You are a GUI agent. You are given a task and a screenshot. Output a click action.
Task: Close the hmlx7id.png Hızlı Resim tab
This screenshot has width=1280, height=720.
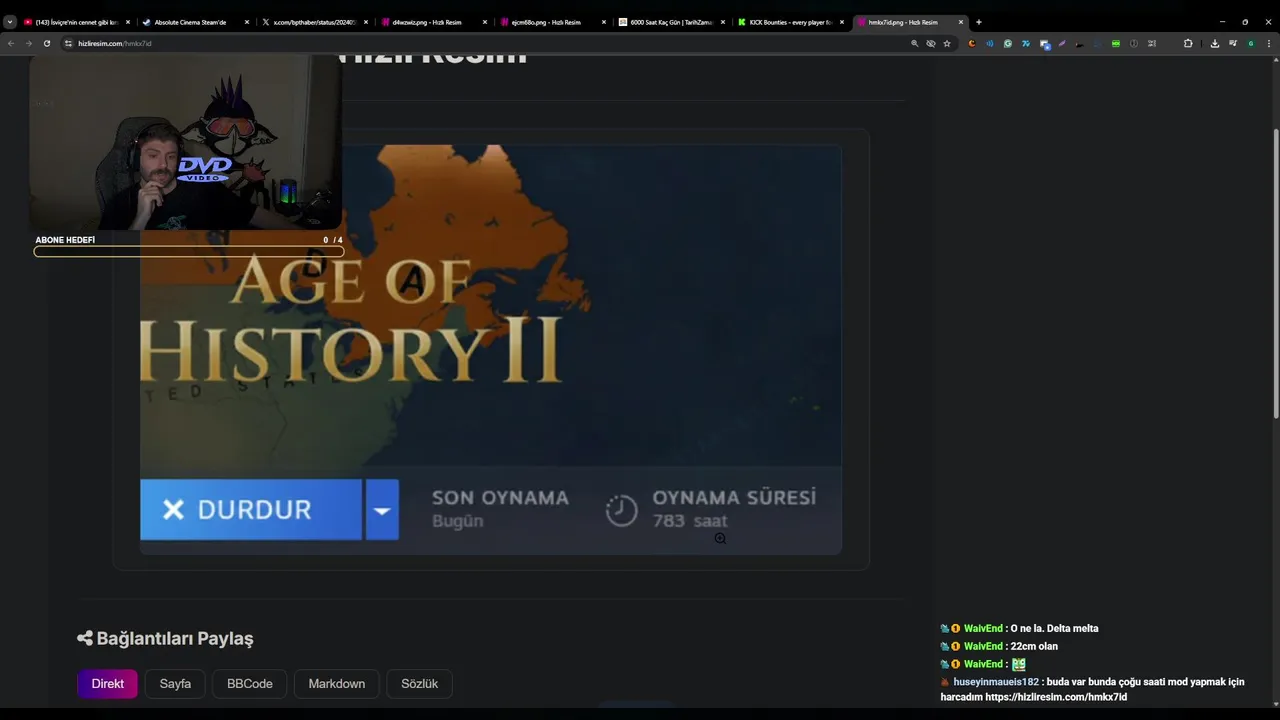tap(961, 22)
